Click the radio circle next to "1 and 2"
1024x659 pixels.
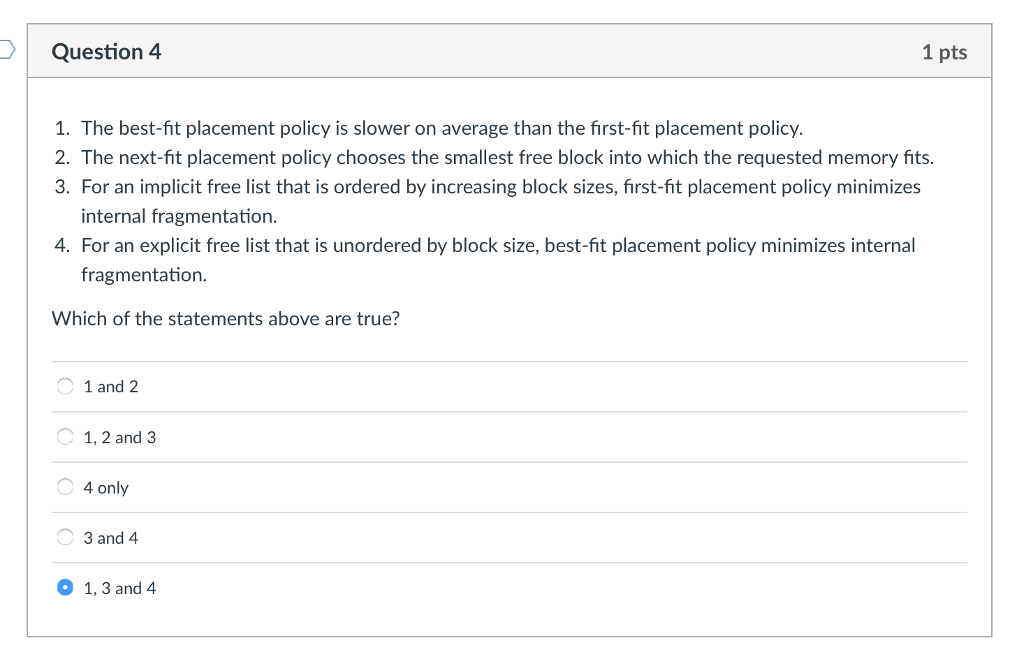coord(65,386)
